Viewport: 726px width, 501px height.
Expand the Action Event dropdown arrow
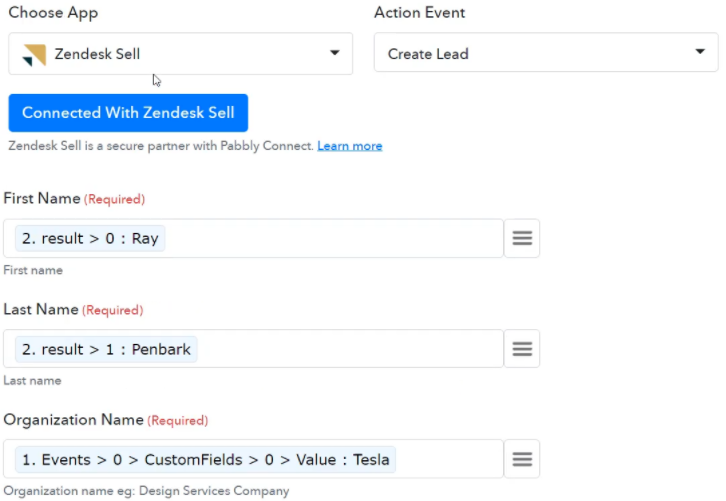click(700, 51)
